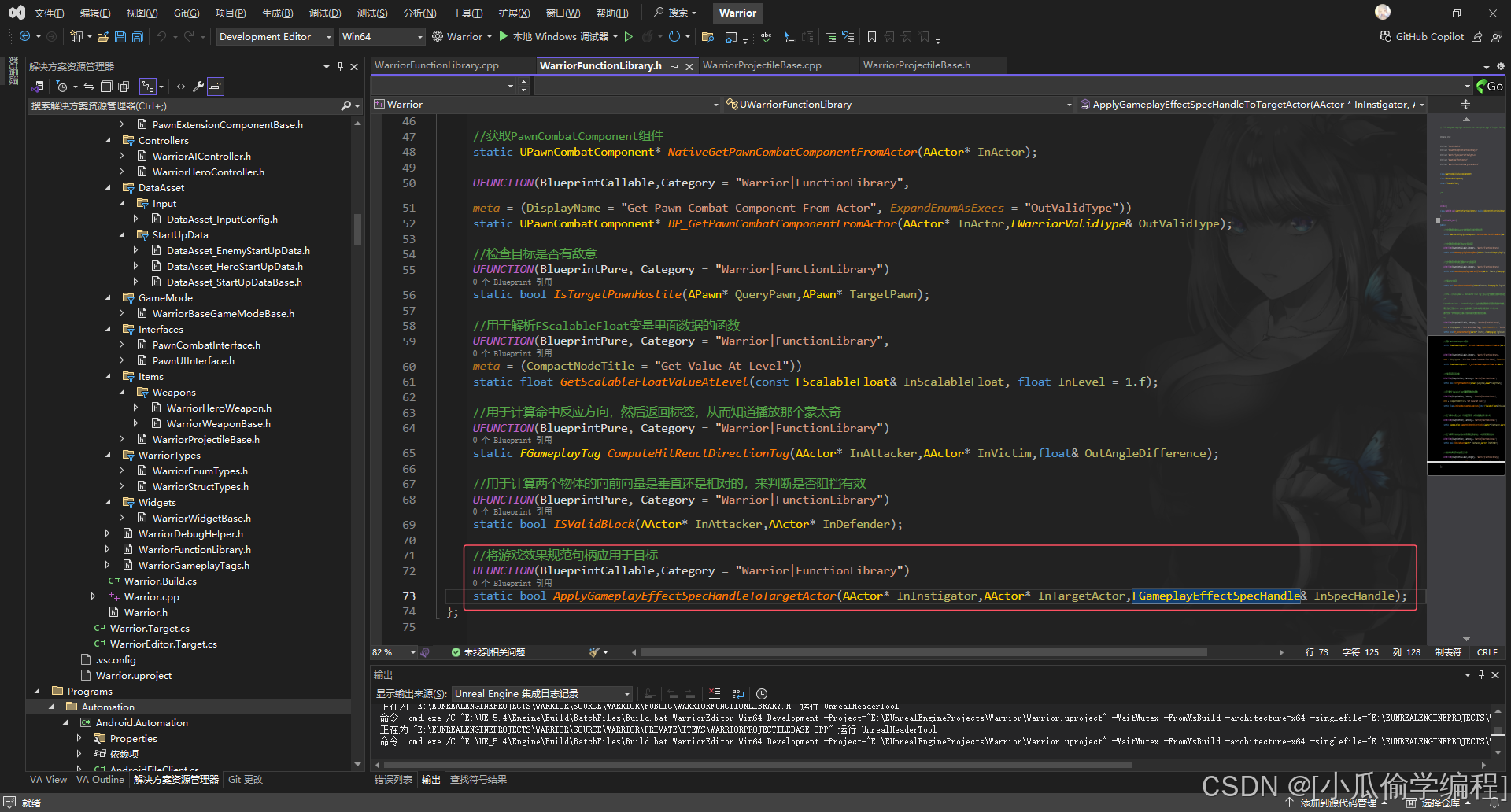Click the Save All disks icon

coord(138,36)
